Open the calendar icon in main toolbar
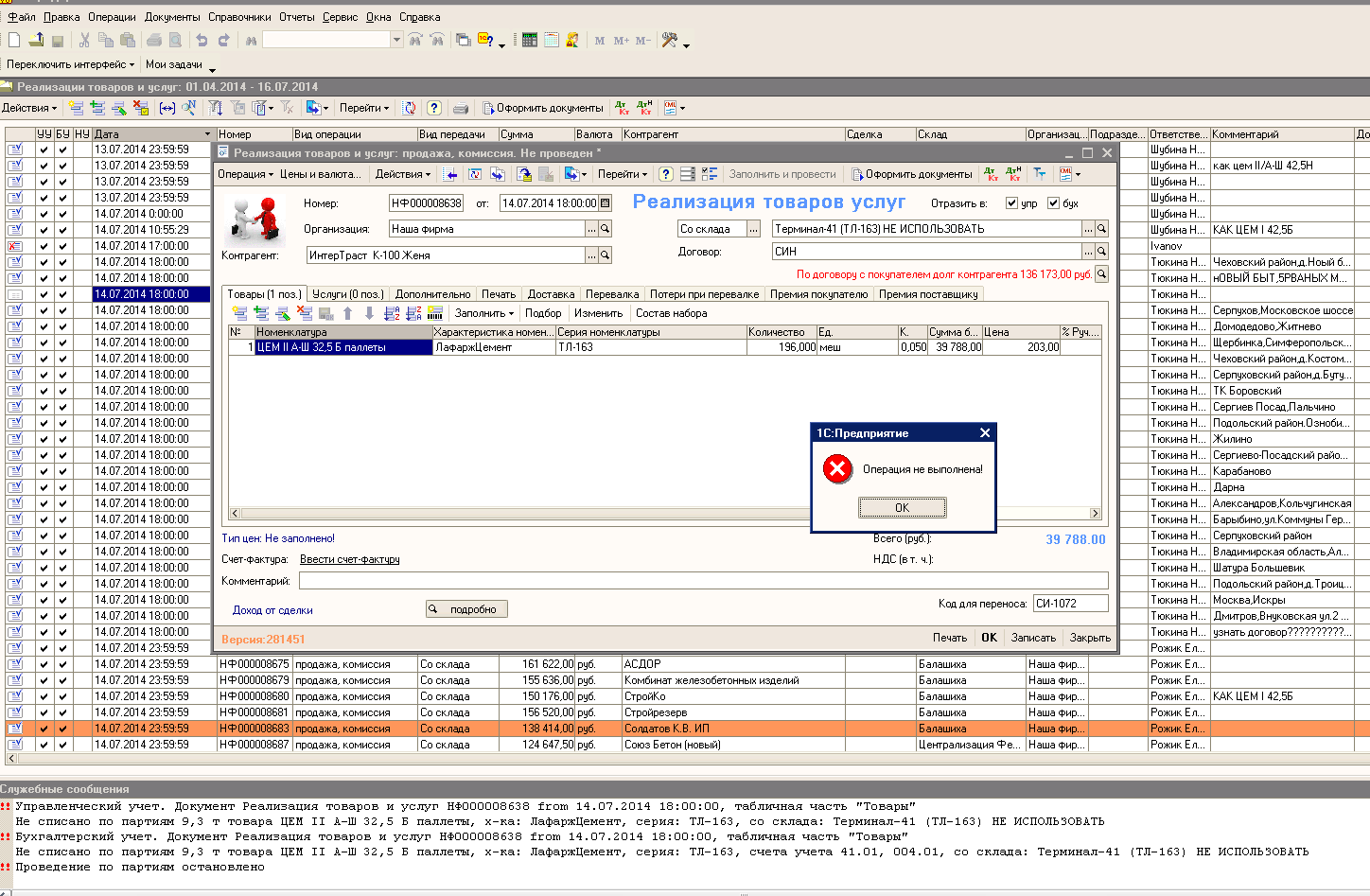The width and height of the screenshot is (1370, 896). 551,40
